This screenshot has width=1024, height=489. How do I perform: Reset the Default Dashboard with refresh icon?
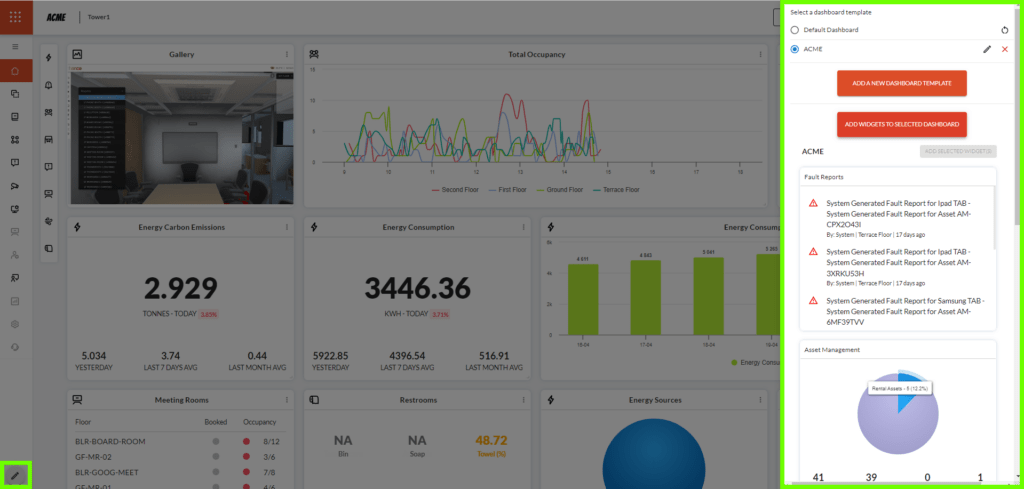tap(1005, 30)
